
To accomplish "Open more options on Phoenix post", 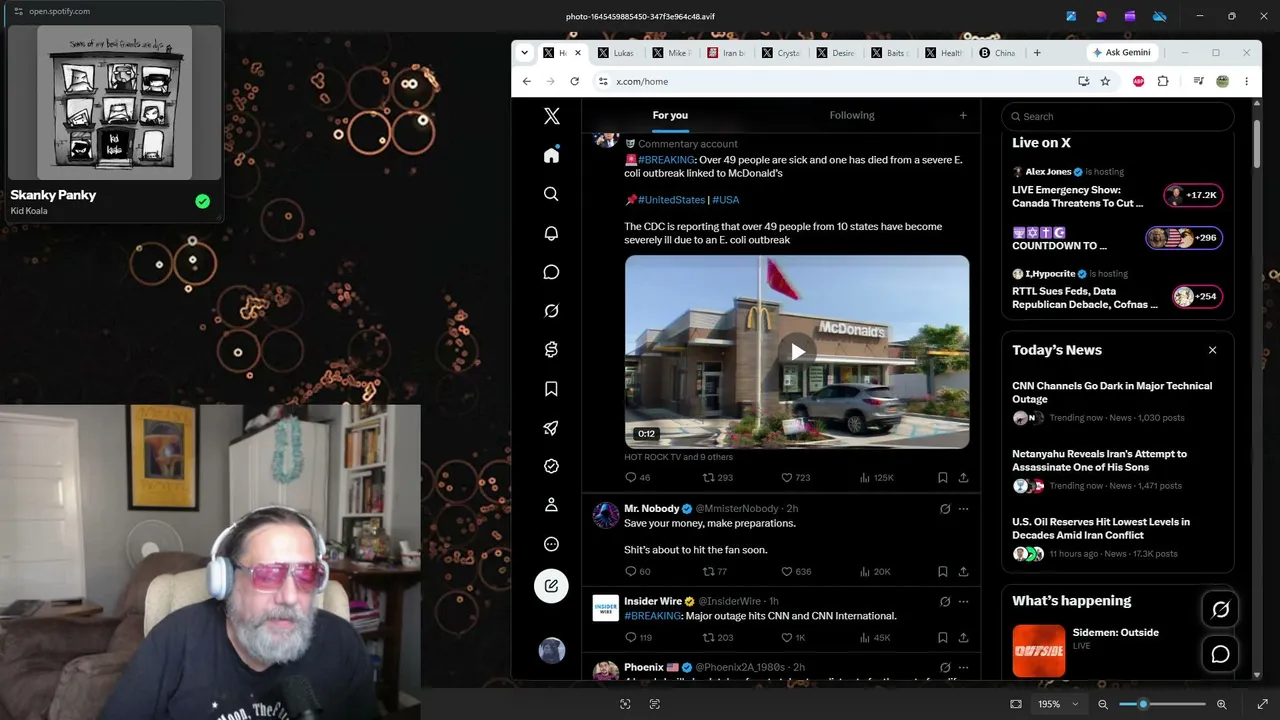I will pos(963,668).
